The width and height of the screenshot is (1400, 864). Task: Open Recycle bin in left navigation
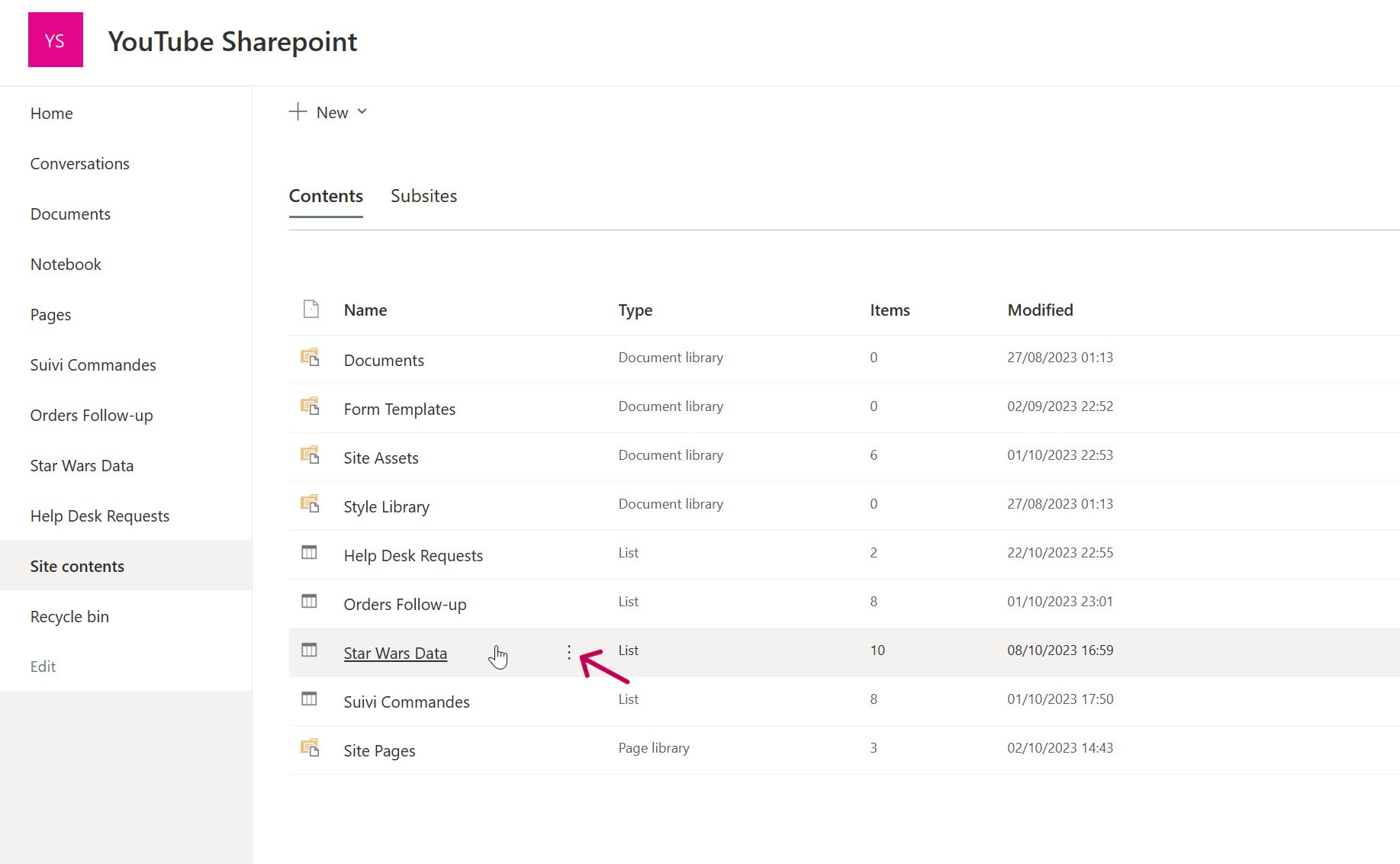(69, 617)
